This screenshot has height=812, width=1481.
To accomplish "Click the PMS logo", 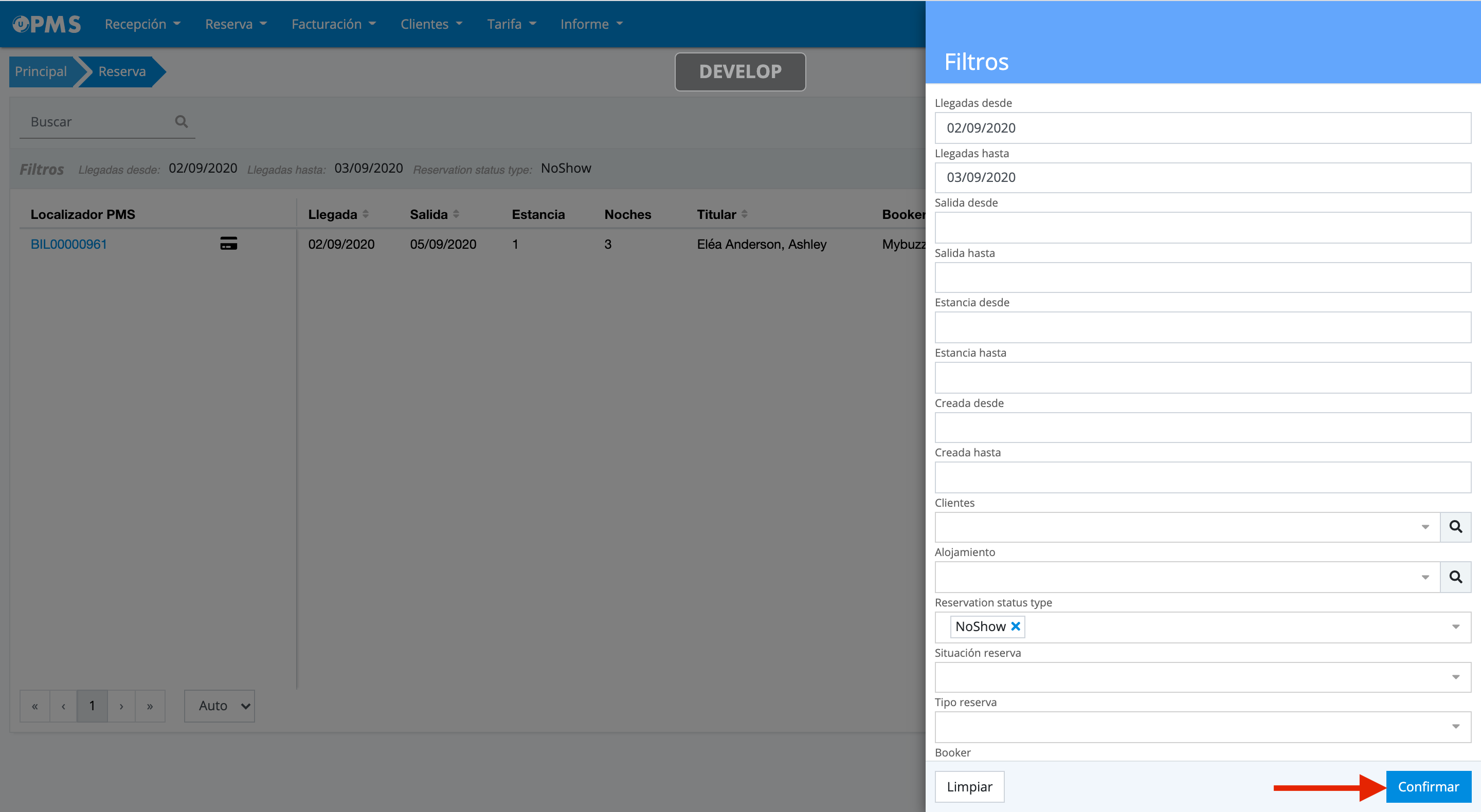I will pos(47,24).
